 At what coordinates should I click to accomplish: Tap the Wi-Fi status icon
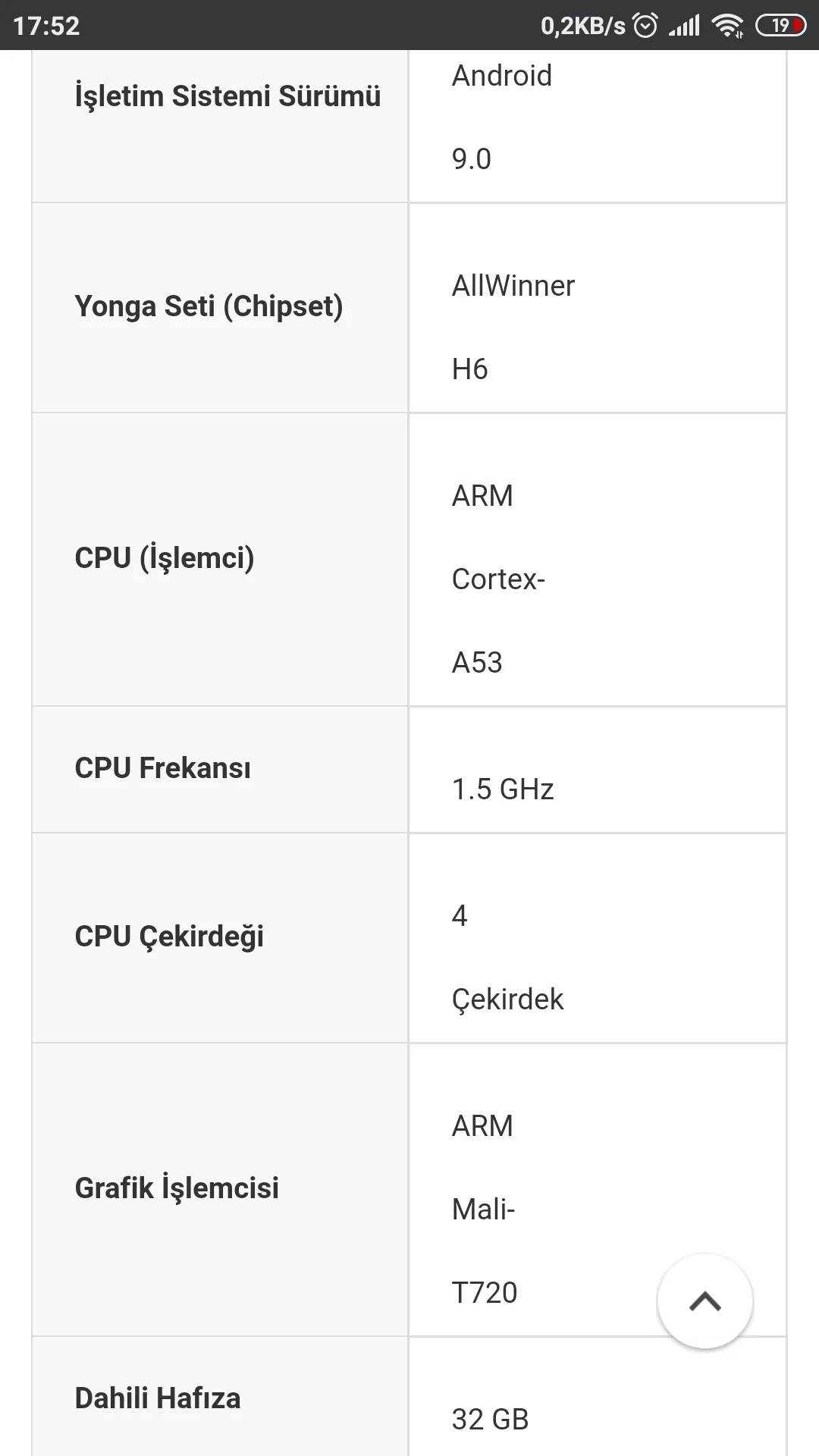coord(727,26)
